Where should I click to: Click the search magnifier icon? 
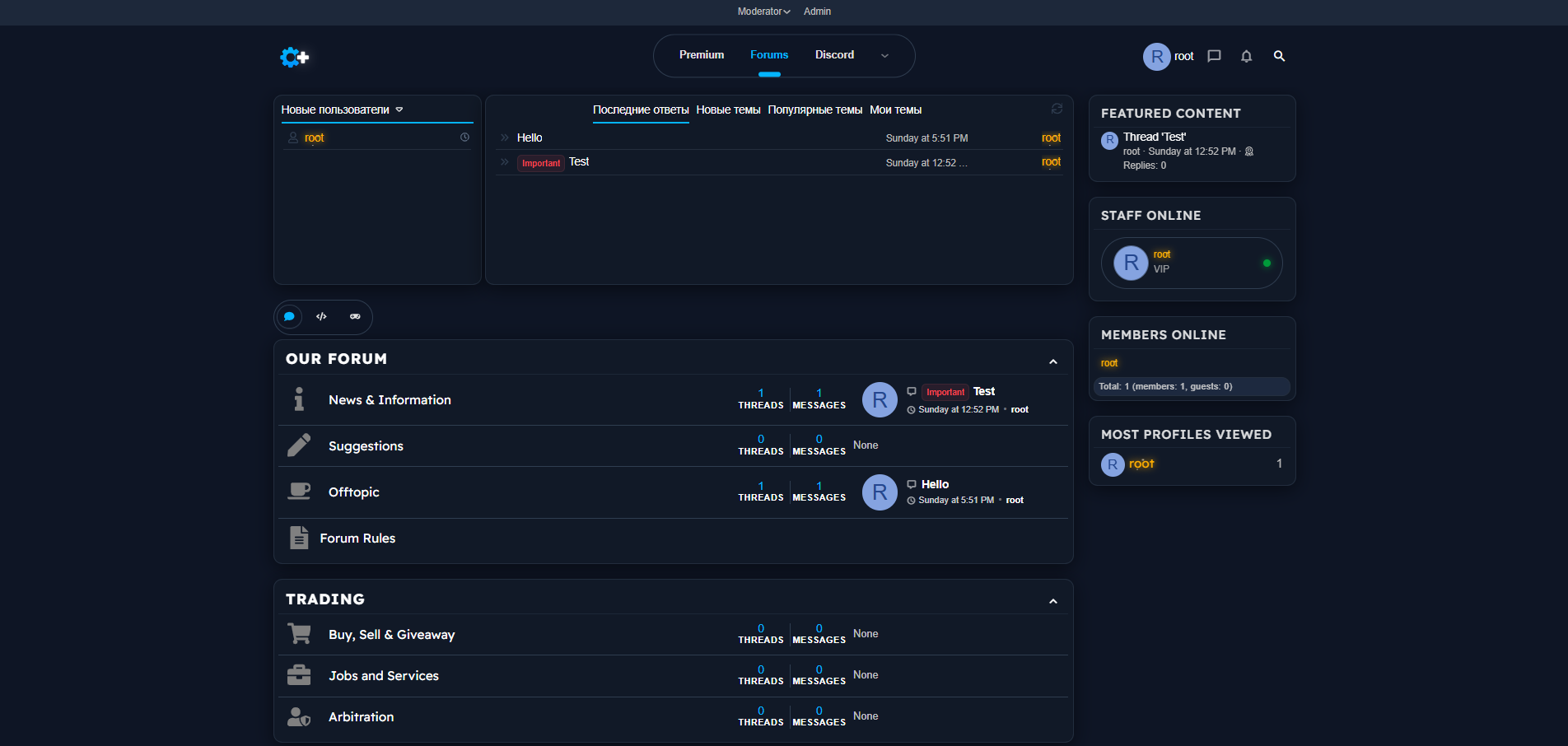(1279, 56)
